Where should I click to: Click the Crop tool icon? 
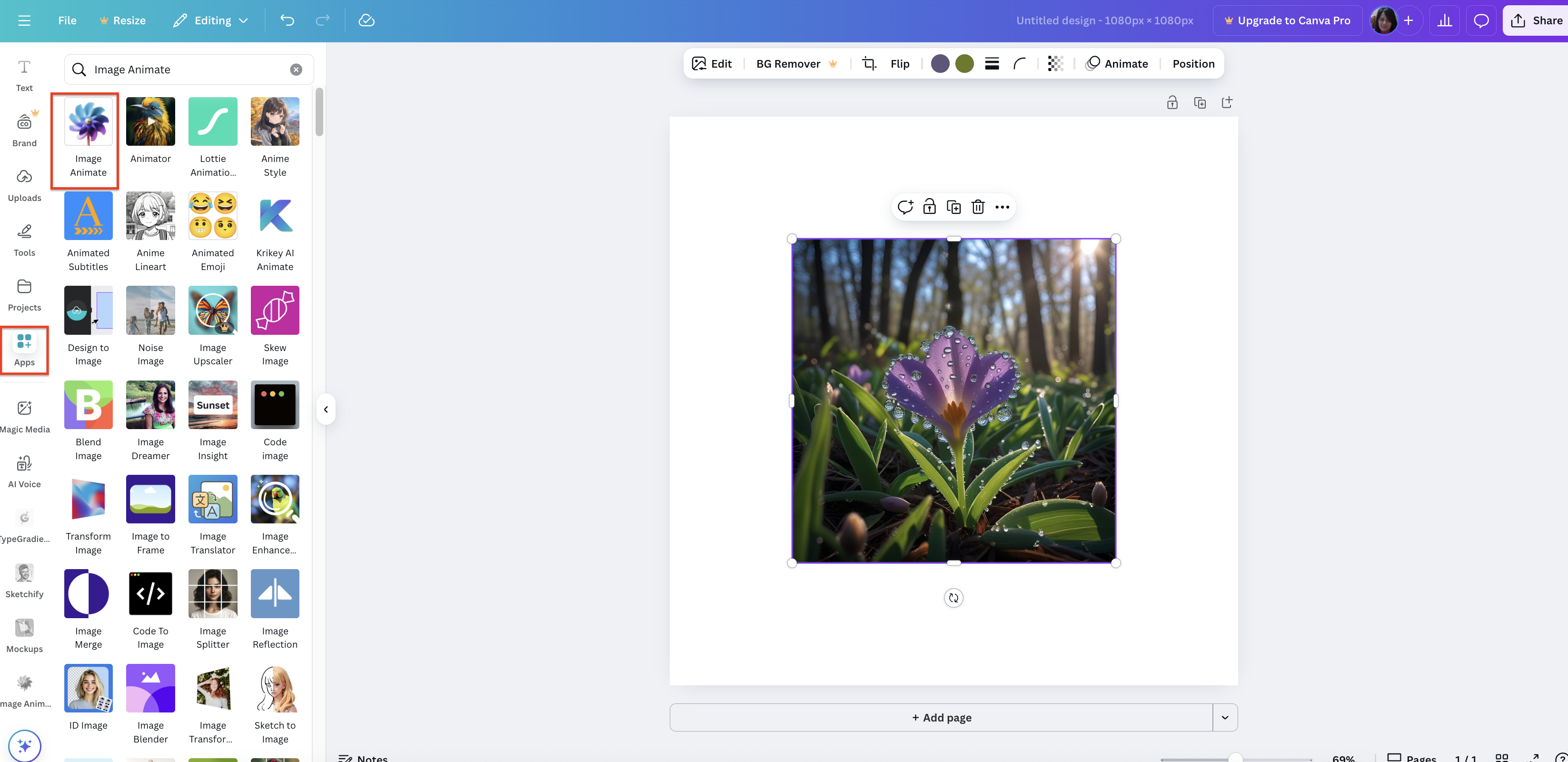point(869,63)
